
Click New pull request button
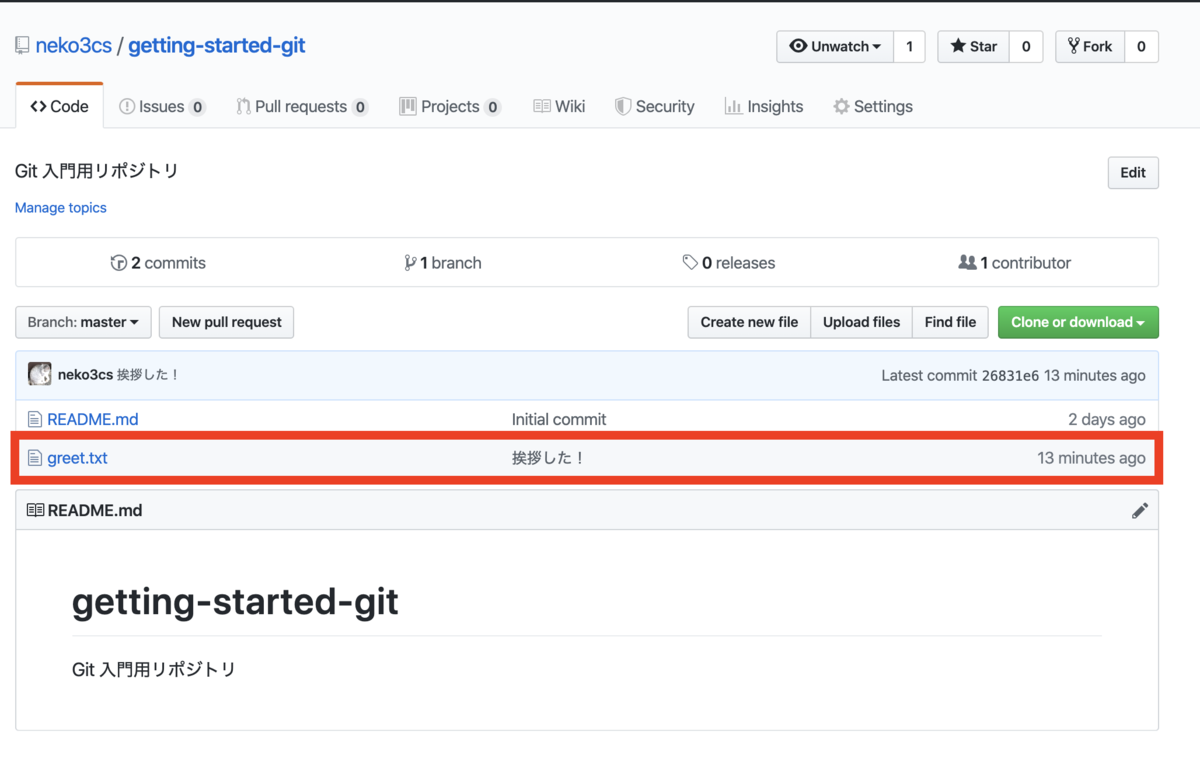click(226, 322)
